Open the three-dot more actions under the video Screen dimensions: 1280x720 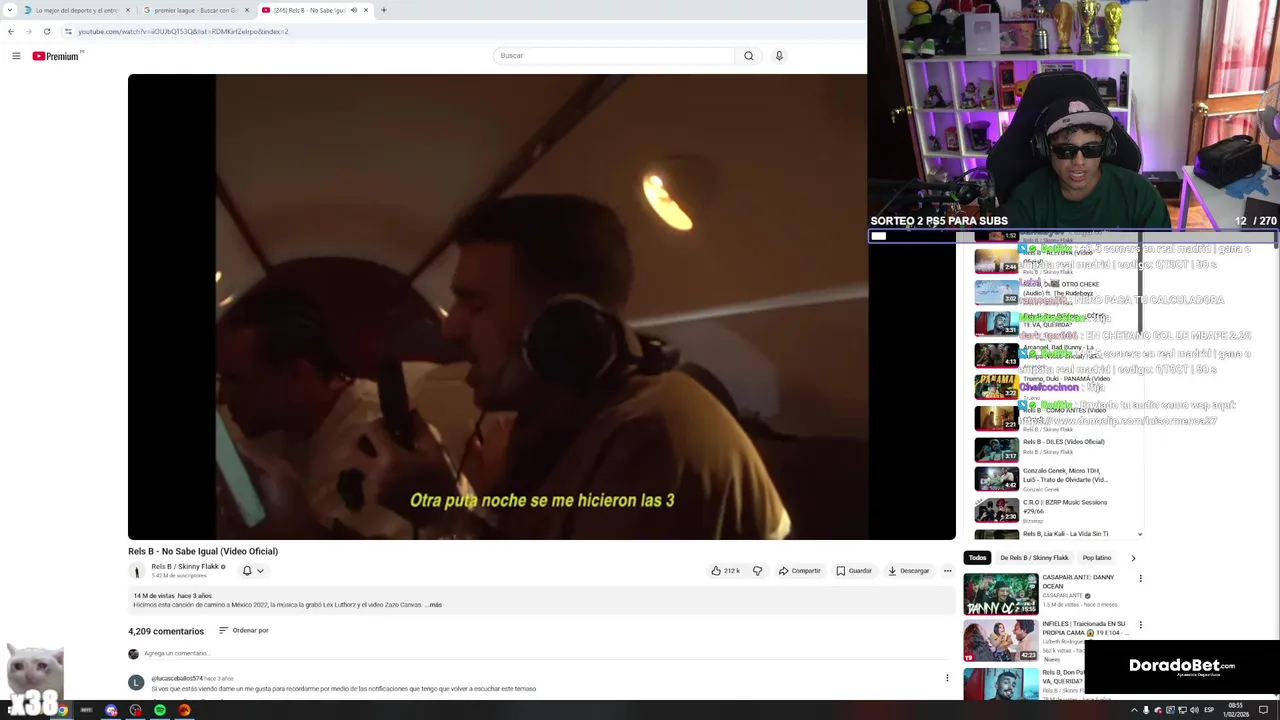point(948,571)
